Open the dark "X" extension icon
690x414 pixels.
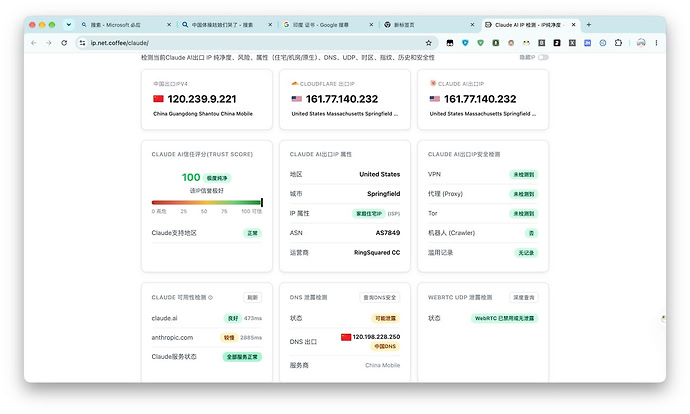(572, 43)
